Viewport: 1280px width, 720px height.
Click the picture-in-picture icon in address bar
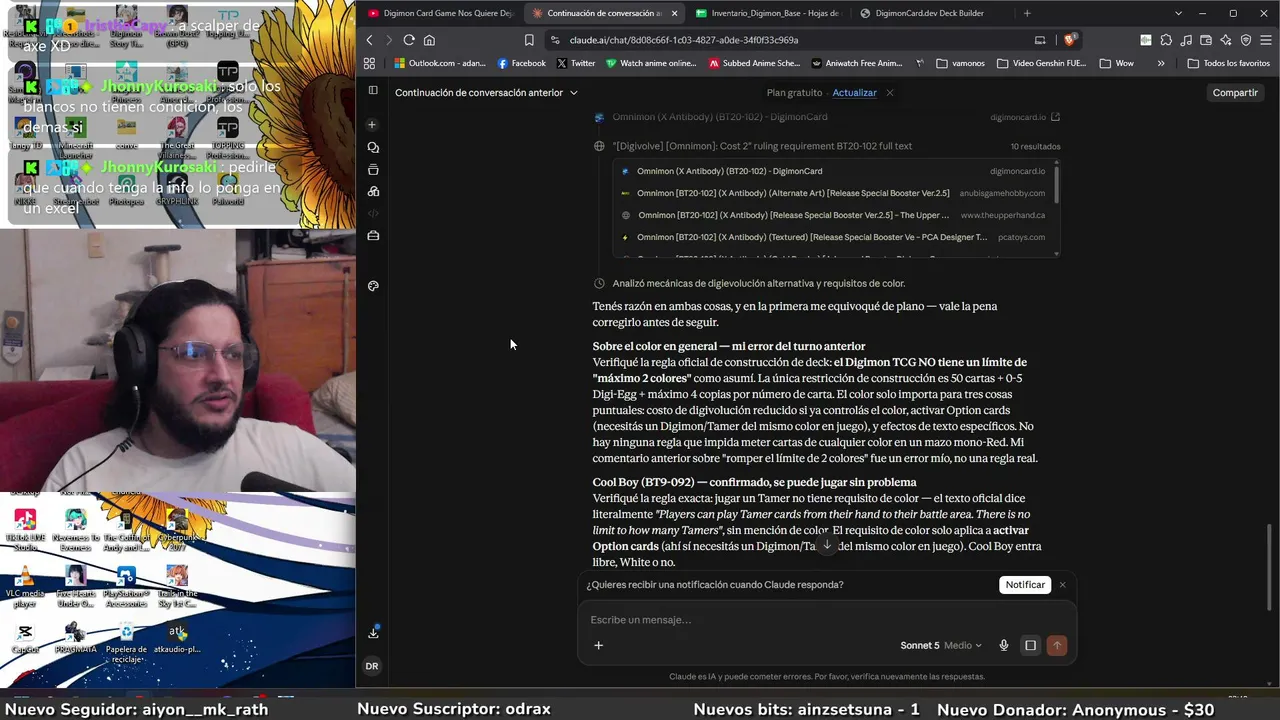pos(1040,40)
